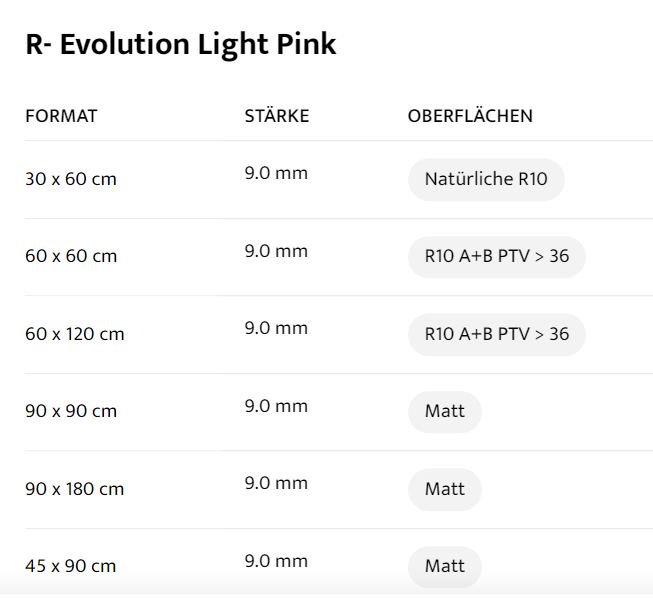Screen dimensions: 653x602
Task: Click the 60 x 60 cm format cell
Action: click(71, 257)
